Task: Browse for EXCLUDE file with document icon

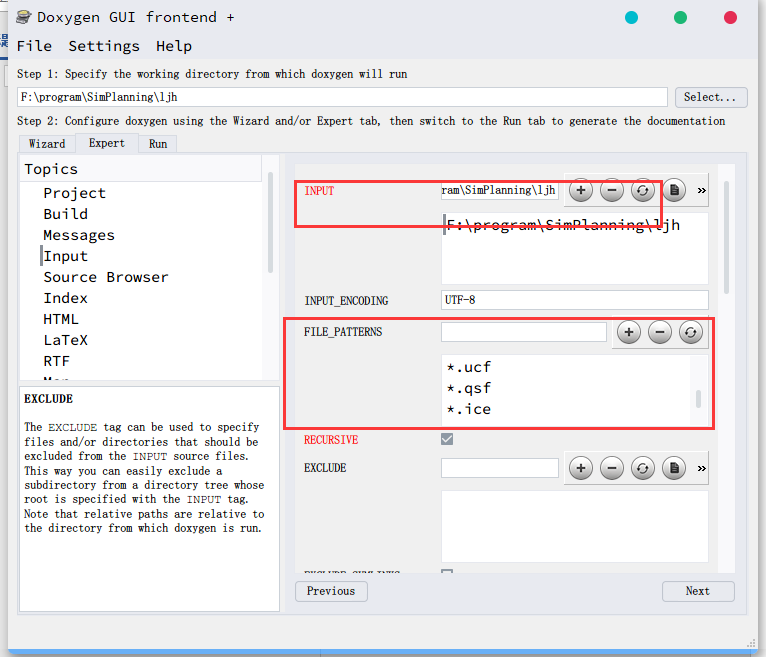Action: click(x=674, y=468)
